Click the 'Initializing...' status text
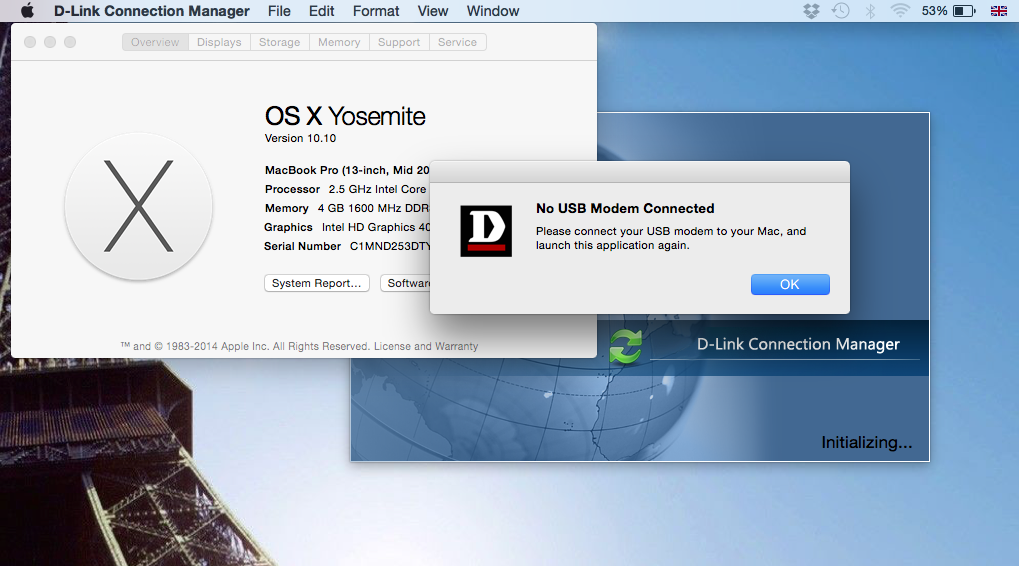Image resolution: width=1019 pixels, height=566 pixels. (867, 443)
